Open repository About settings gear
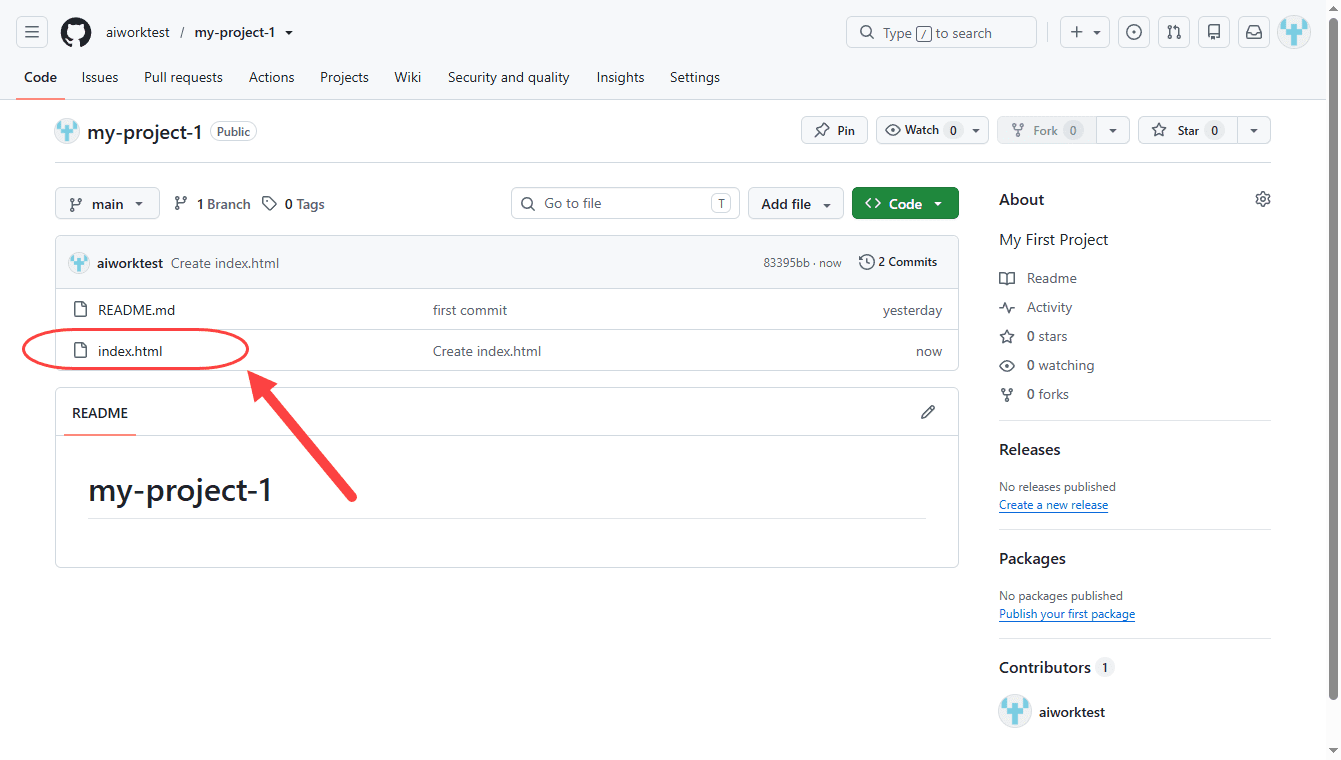Image resolution: width=1341 pixels, height=760 pixels. 1263,199
